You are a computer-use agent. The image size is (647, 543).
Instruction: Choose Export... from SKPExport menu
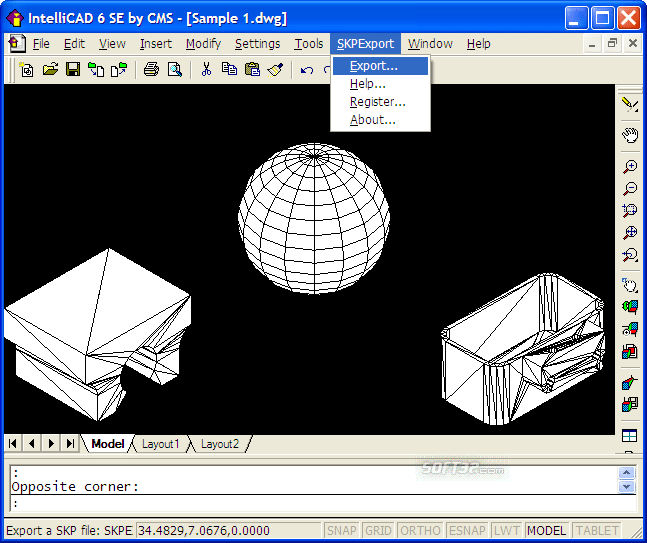pyautogui.click(x=380, y=66)
